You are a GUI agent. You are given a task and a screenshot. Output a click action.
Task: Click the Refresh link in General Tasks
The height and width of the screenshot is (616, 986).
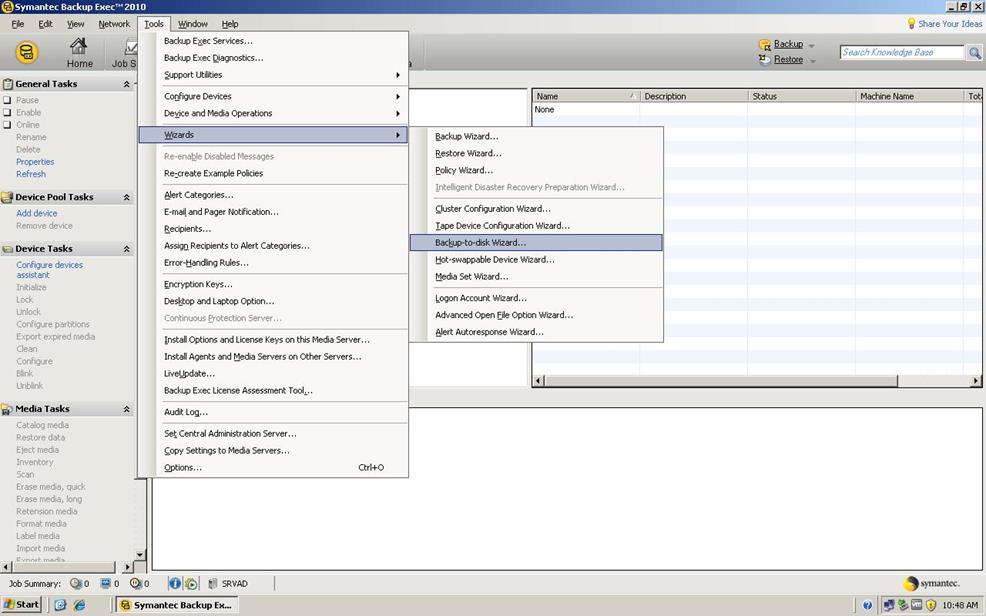click(x=31, y=174)
